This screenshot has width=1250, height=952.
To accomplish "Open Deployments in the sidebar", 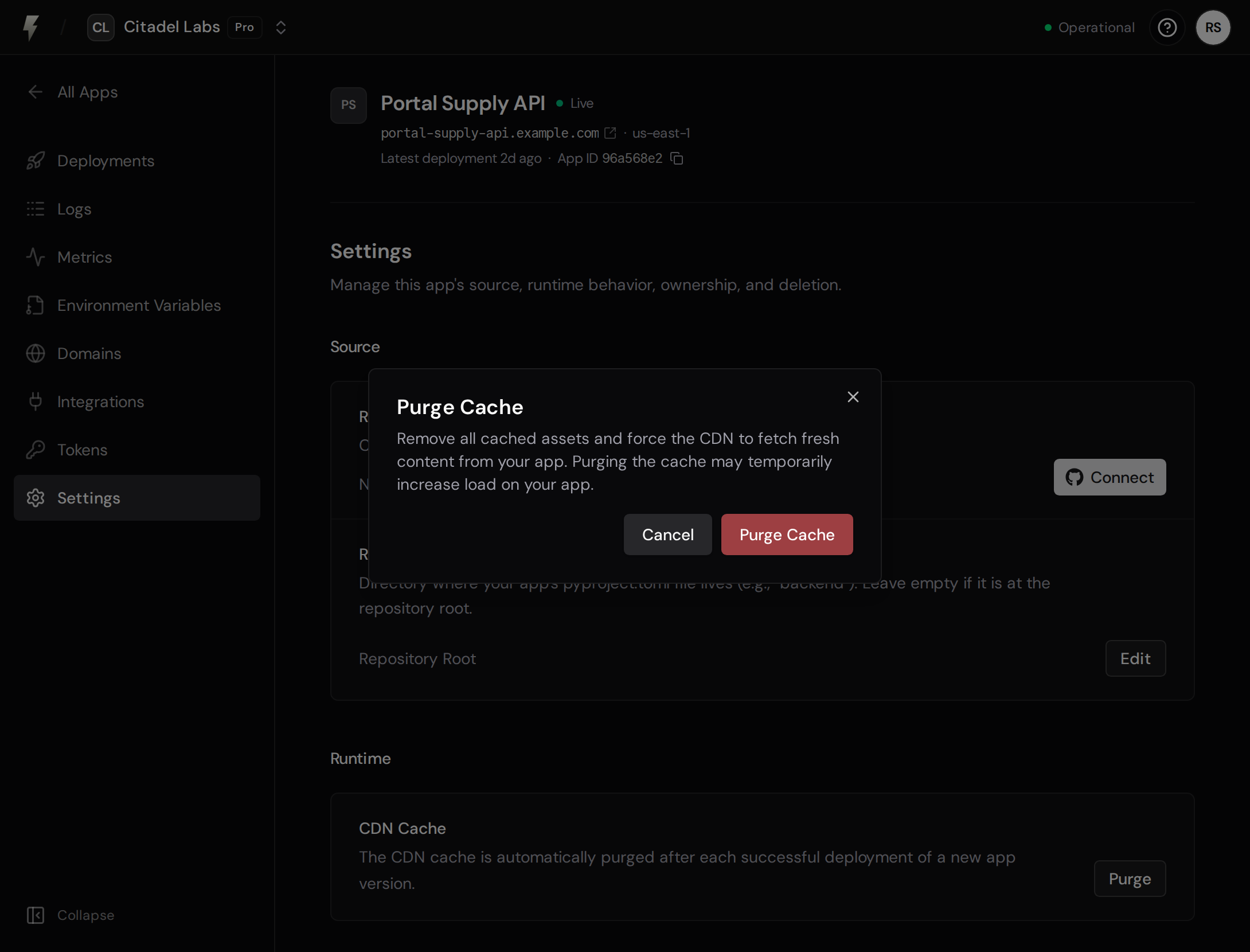I will click(x=137, y=161).
